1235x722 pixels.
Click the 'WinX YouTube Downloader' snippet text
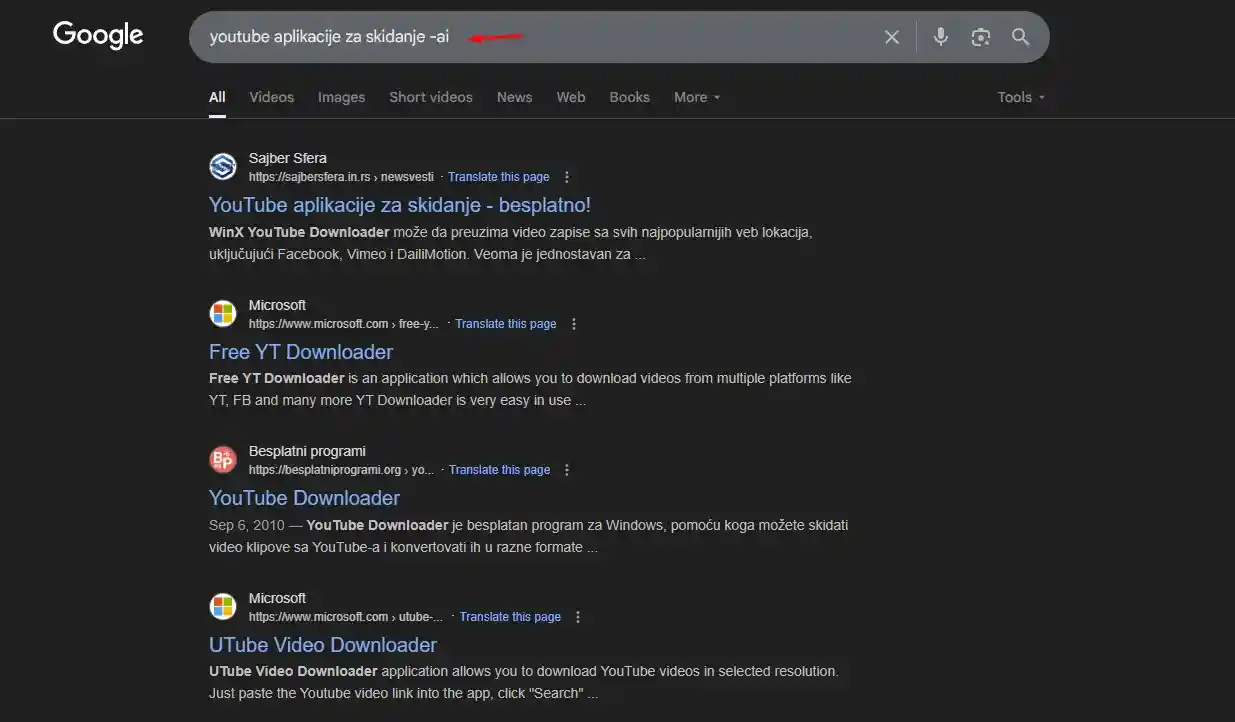pyautogui.click(x=299, y=232)
